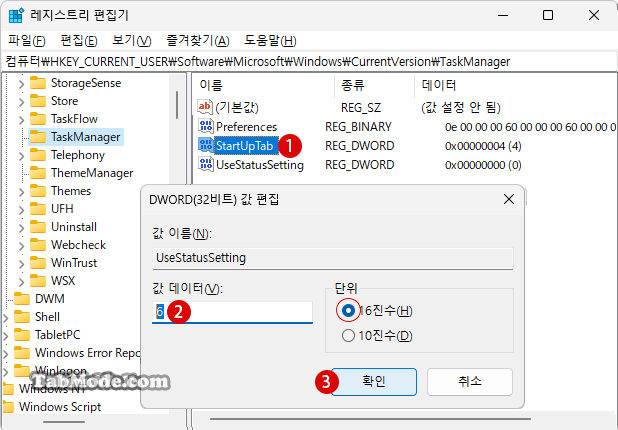Click the Telephony folder icon
The height and width of the screenshot is (430, 618).
coord(38,155)
